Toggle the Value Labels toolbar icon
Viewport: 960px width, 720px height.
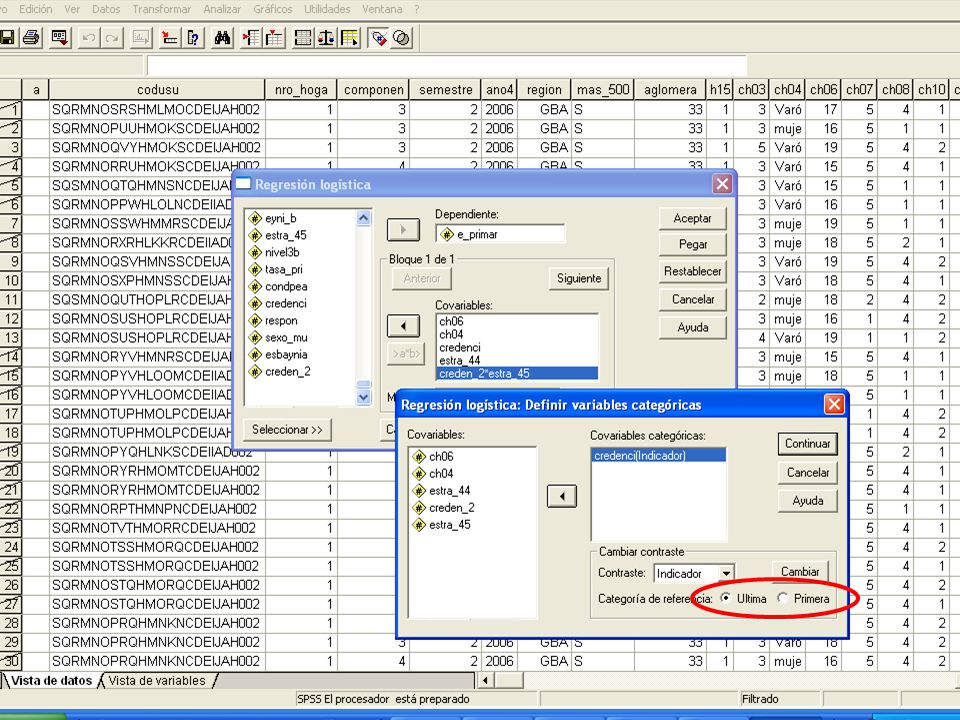click(378, 38)
